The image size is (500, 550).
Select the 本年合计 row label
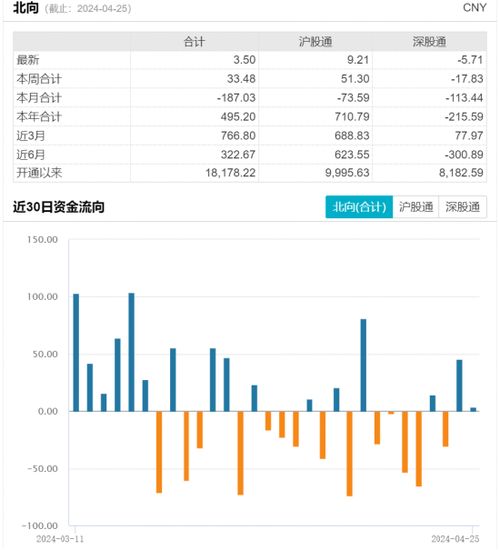[39, 116]
